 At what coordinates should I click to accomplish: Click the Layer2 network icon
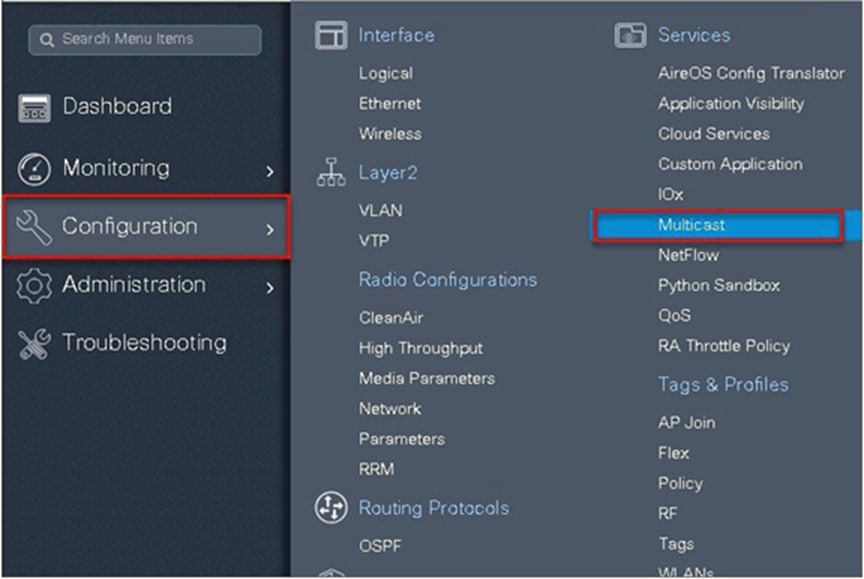(x=331, y=172)
